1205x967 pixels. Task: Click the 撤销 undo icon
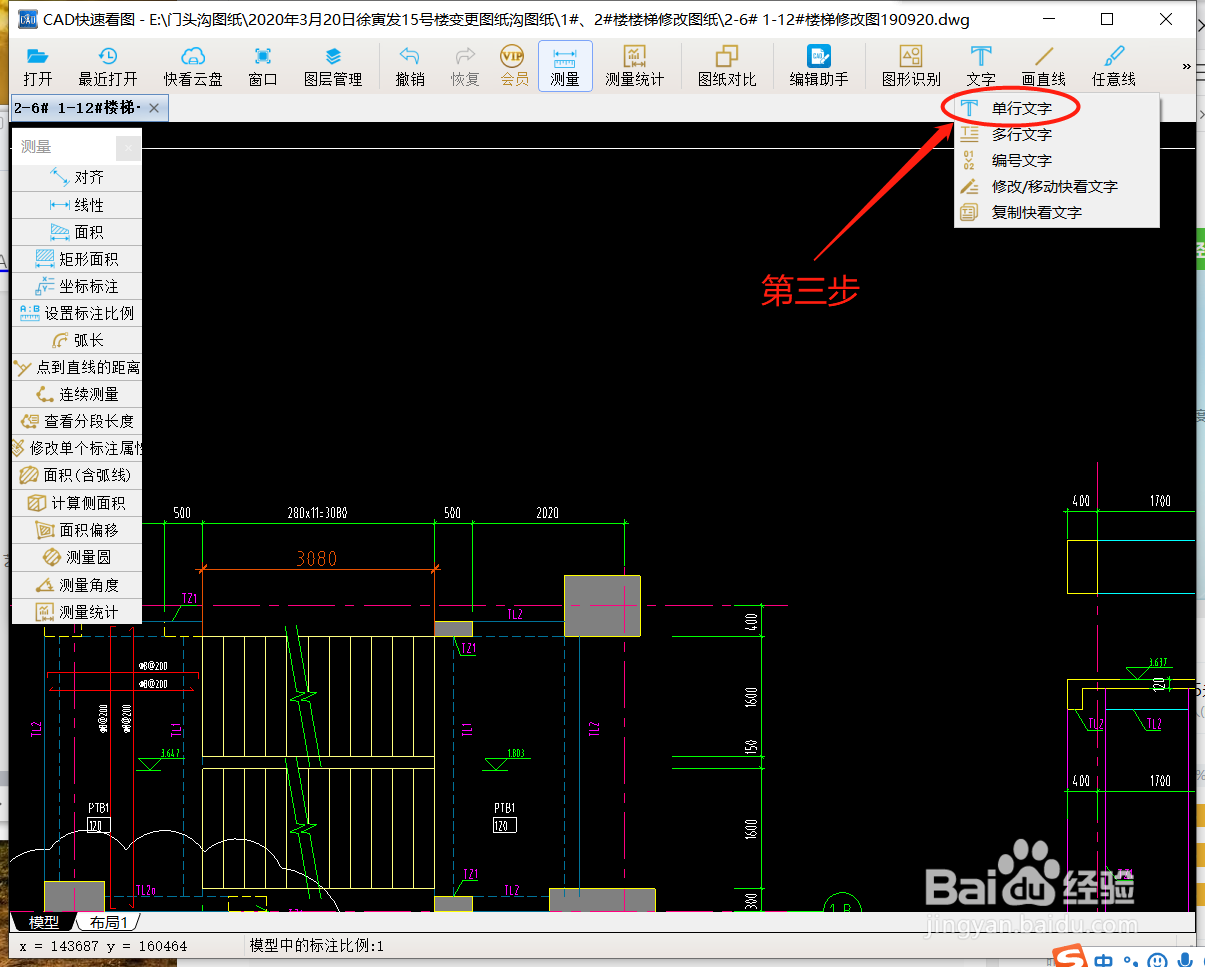408,64
